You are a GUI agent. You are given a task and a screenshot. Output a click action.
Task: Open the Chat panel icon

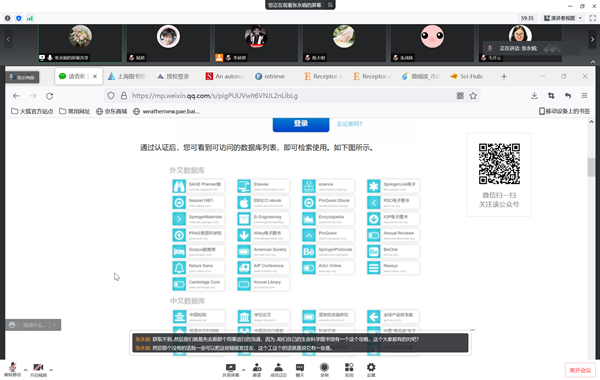300,370
